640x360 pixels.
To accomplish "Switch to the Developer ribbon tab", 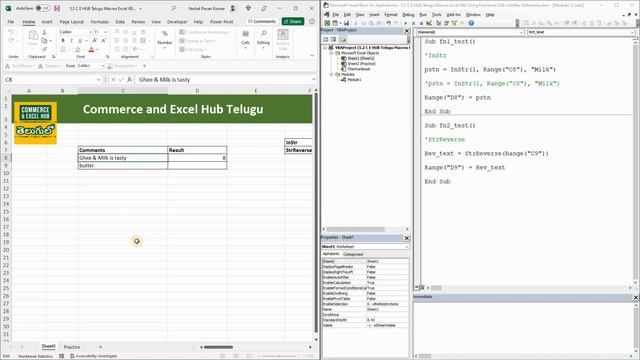I will click(177, 22).
